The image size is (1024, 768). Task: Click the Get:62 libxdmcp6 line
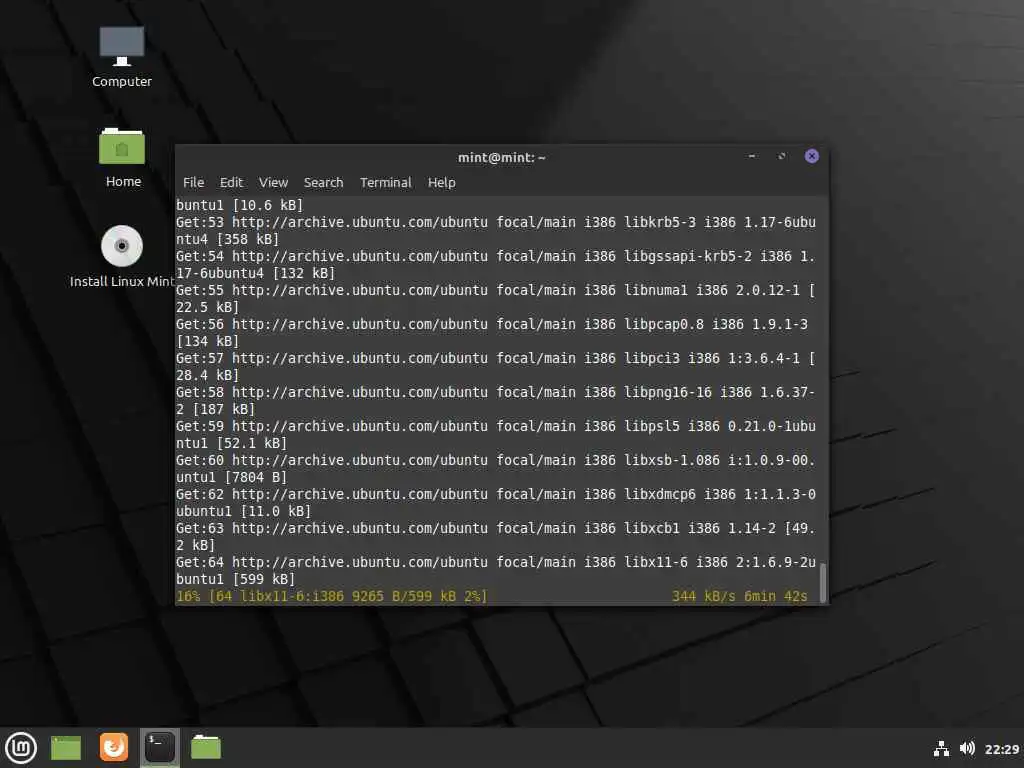click(496, 494)
